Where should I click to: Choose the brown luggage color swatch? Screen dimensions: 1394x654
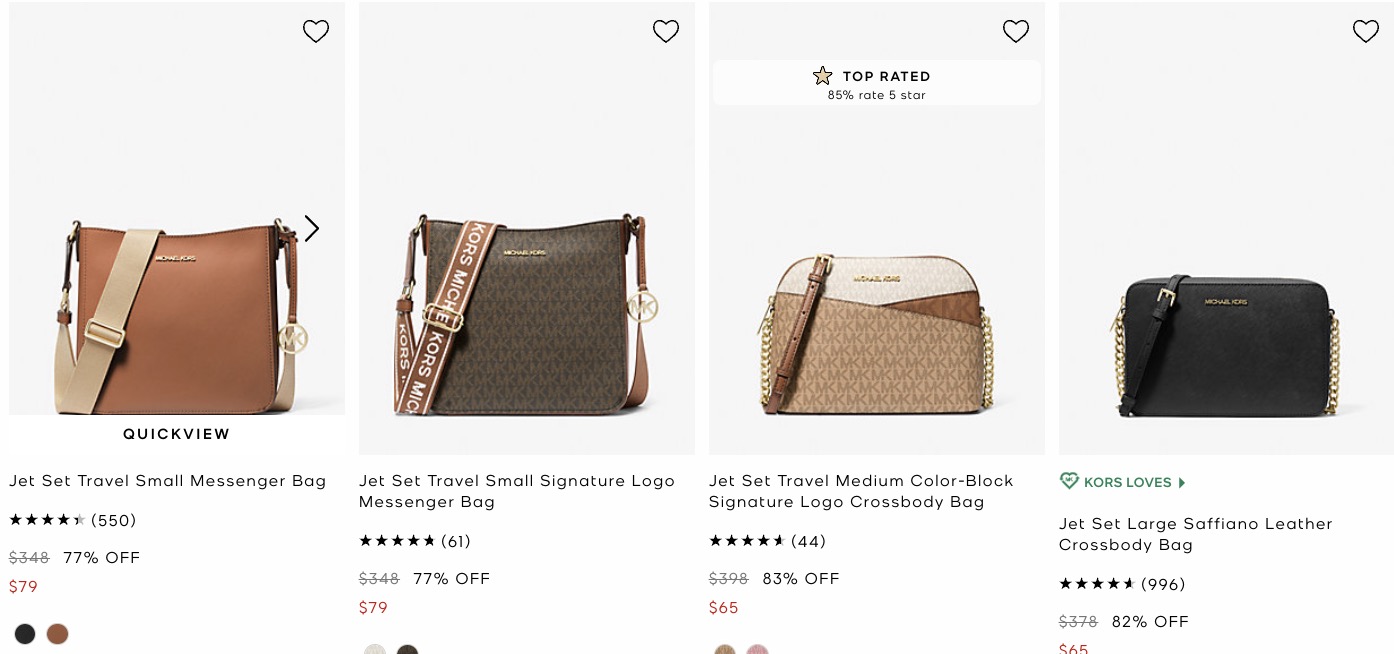click(x=57, y=633)
